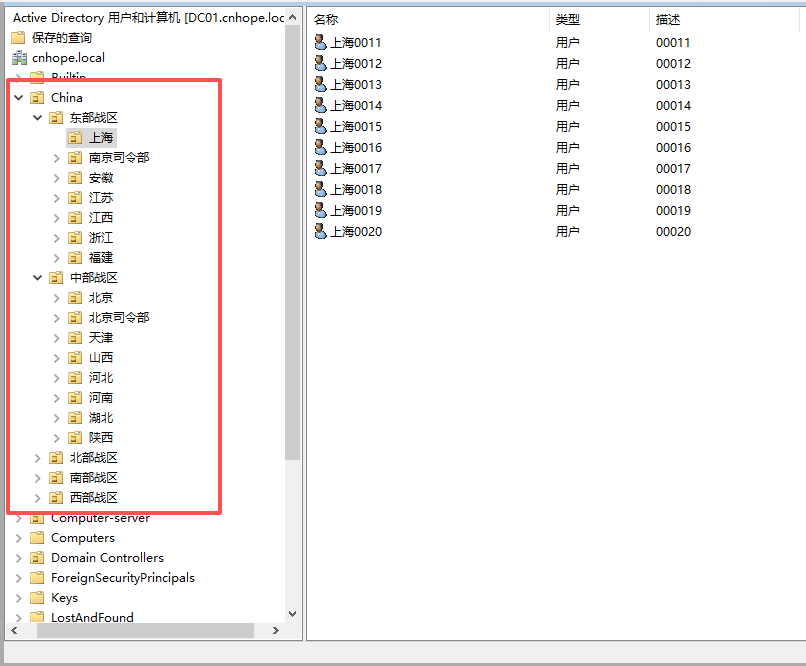
Task: Click the folder icon of 保存的查询
Action: [19, 38]
